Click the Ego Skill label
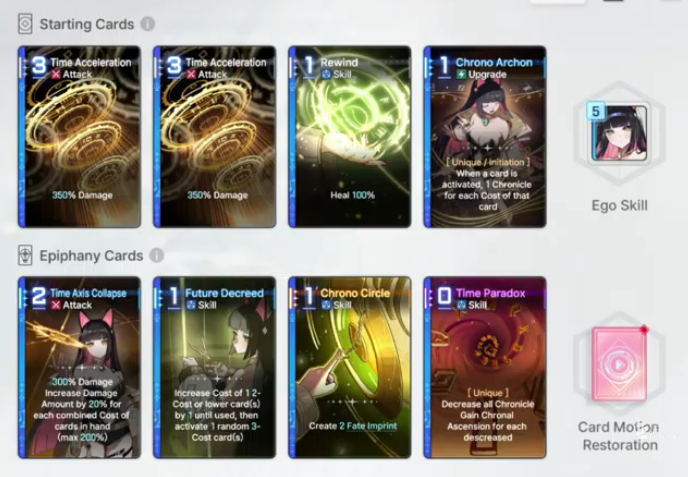688x477 pixels. click(619, 205)
